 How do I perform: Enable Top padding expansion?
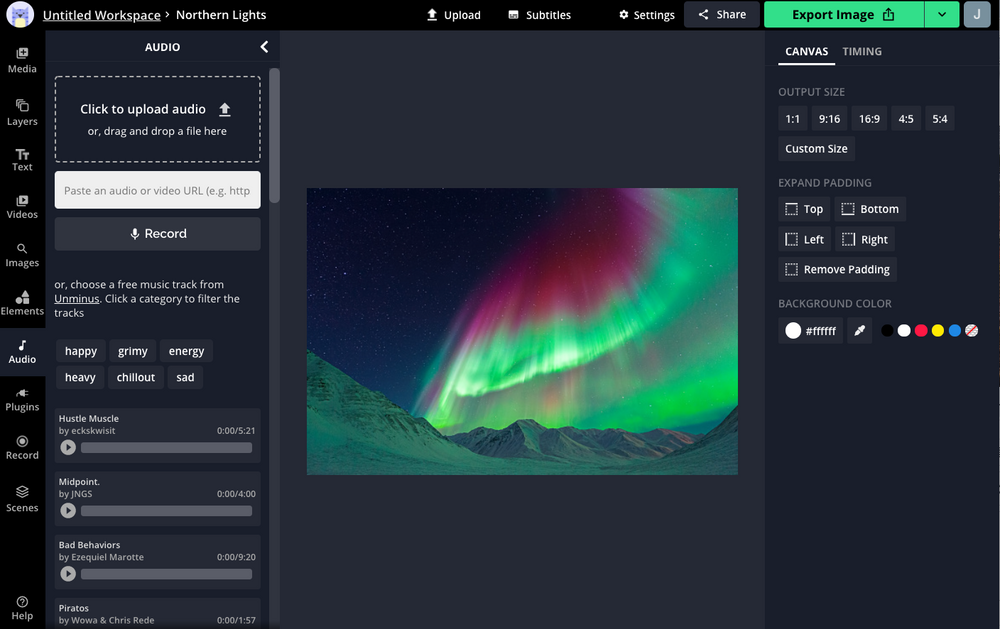(x=803, y=209)
